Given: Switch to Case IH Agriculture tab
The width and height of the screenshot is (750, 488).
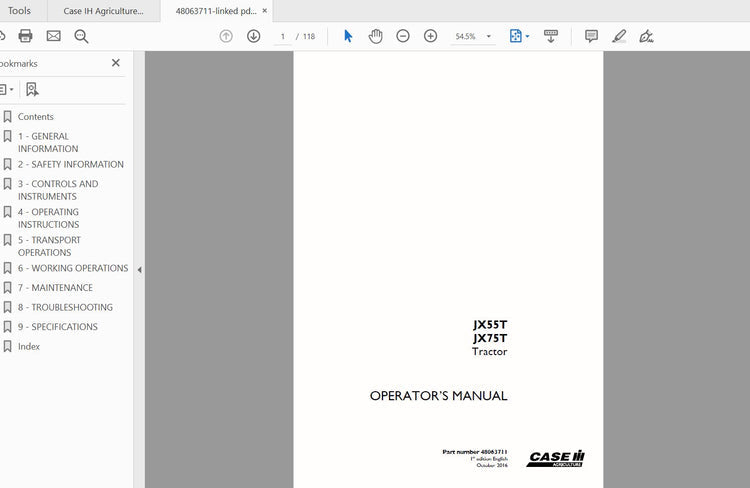Looking at the screenshot, I should pyautogui.click(x=103, y=11).
